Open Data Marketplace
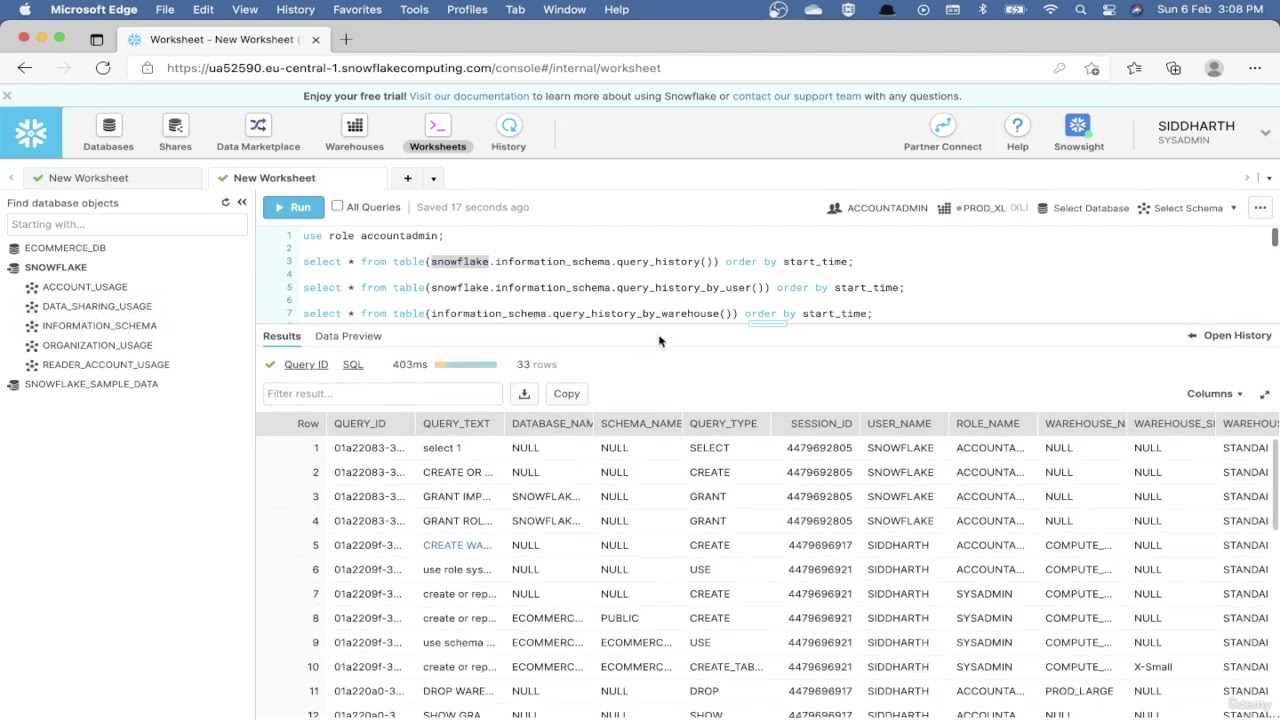1280x720 pixels. click(258, 133)
